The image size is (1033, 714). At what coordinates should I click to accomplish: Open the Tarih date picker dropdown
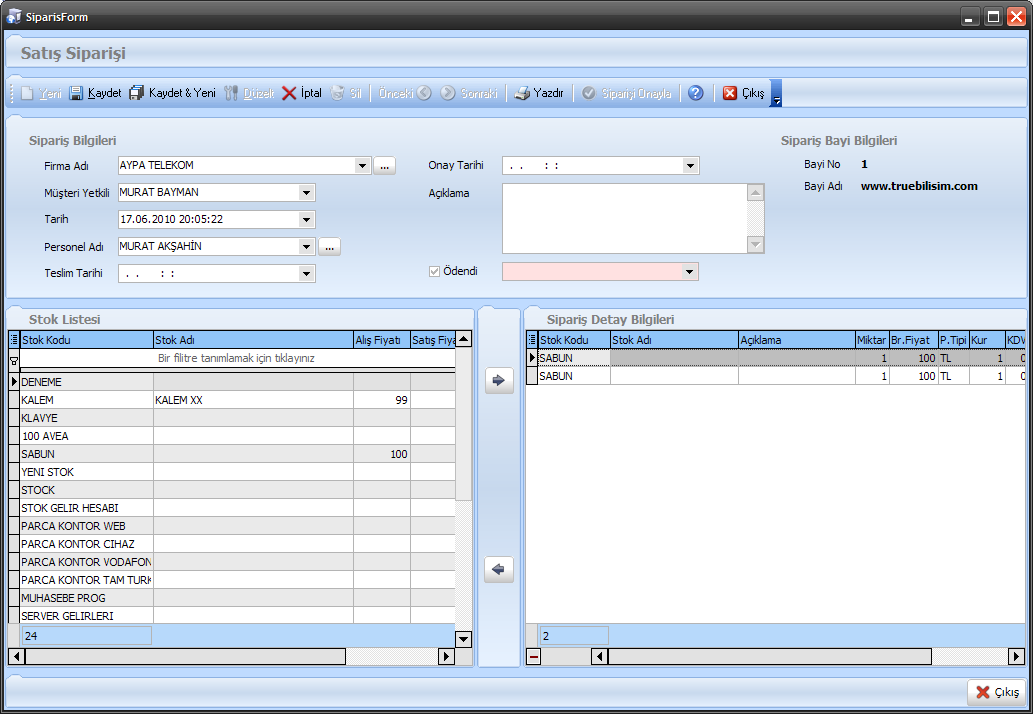click(307, 219)
